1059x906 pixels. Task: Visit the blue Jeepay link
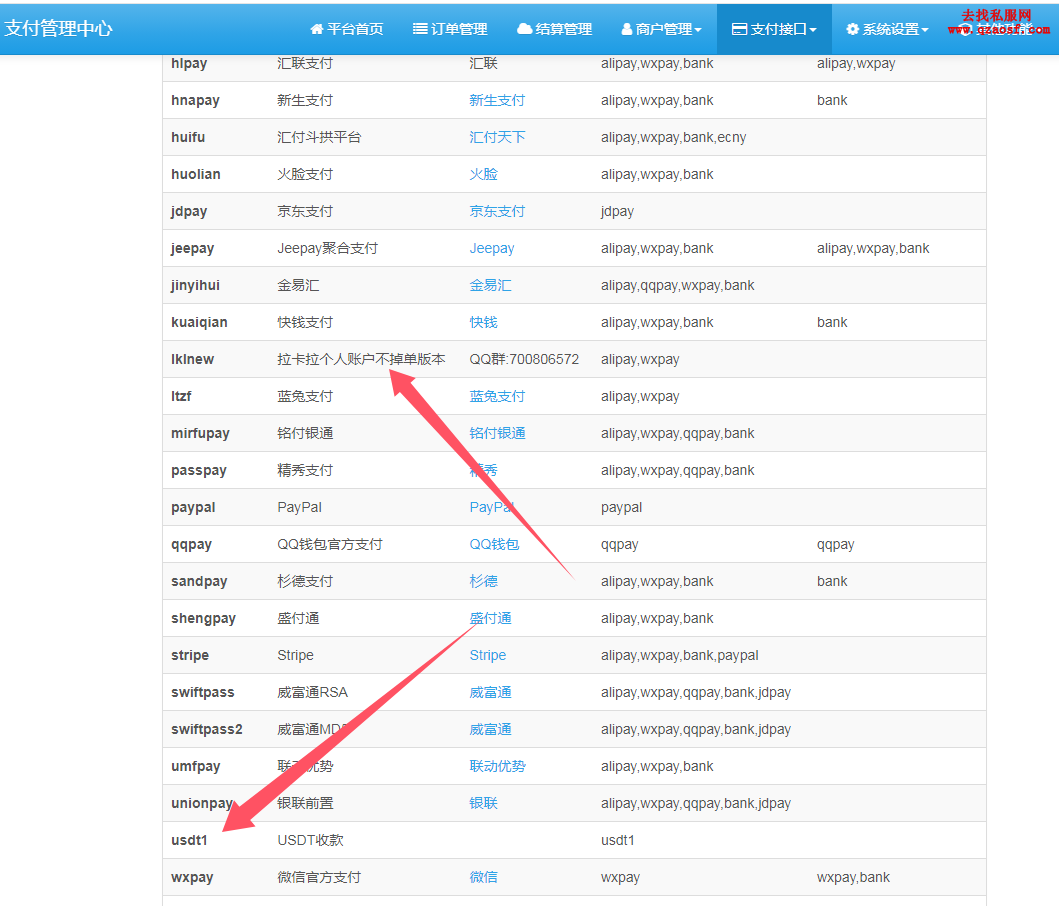point(492,249)
